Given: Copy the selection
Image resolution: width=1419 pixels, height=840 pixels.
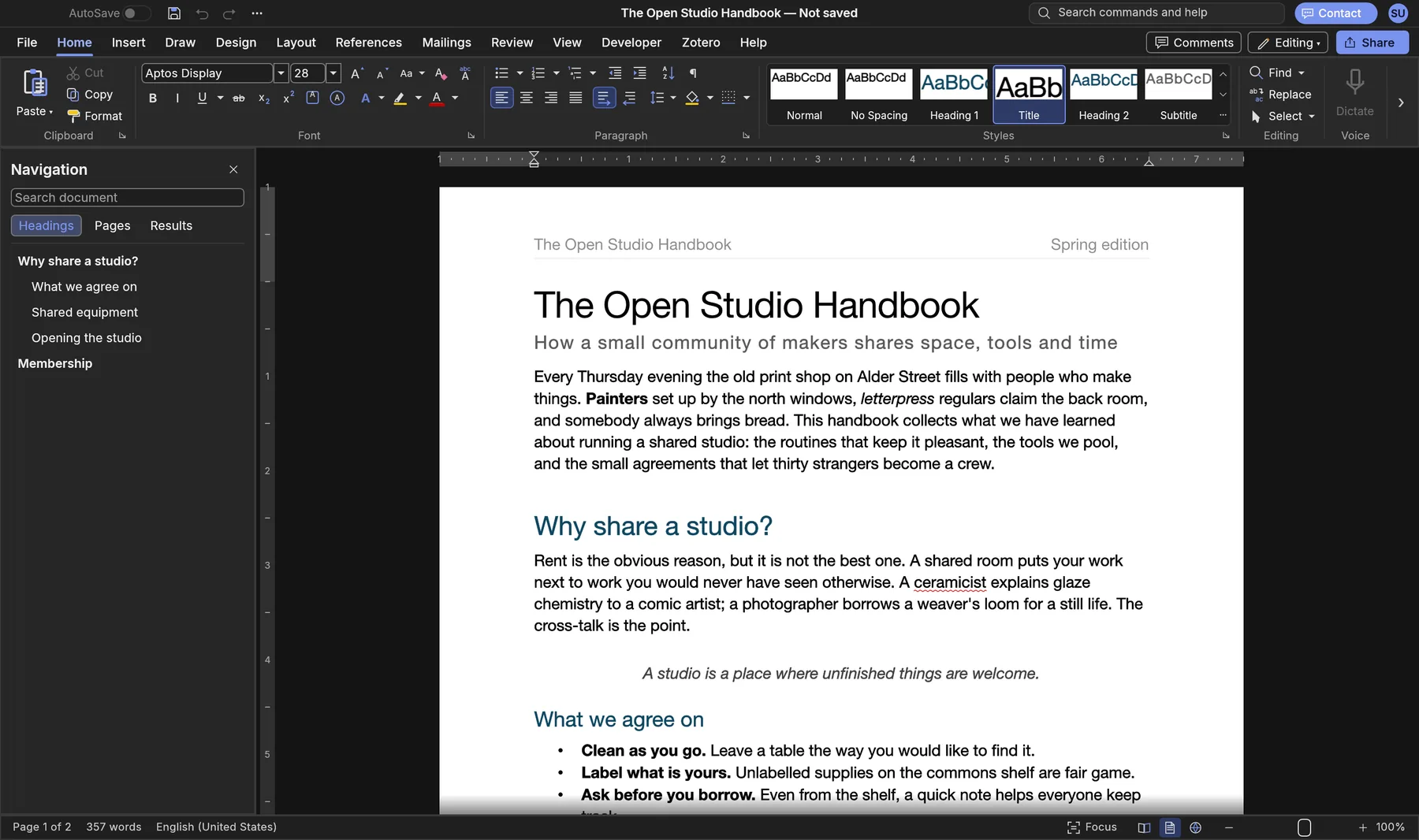Looking at the screenshot, I should point(90,95).
